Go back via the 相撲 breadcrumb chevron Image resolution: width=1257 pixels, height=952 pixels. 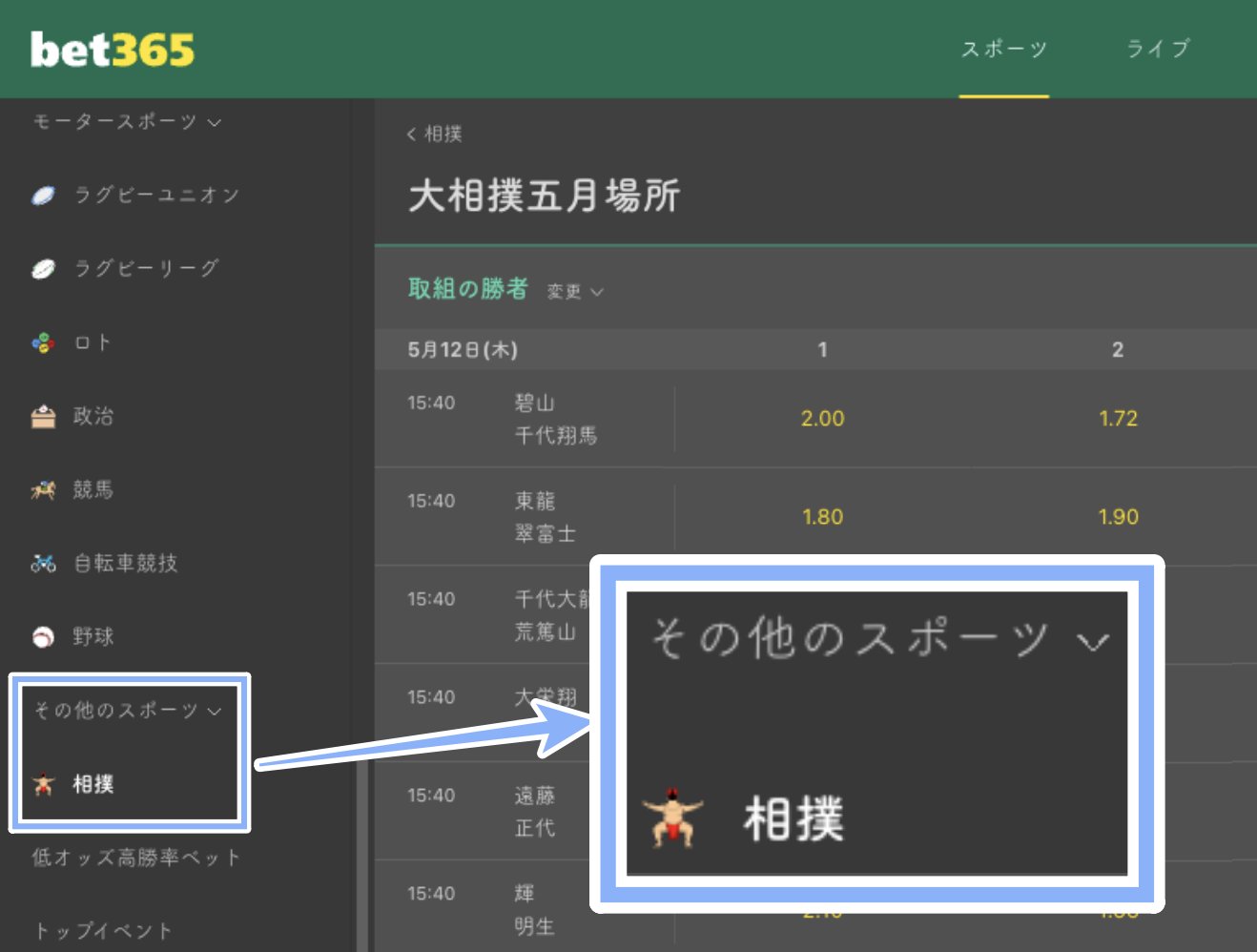point(412,135)
